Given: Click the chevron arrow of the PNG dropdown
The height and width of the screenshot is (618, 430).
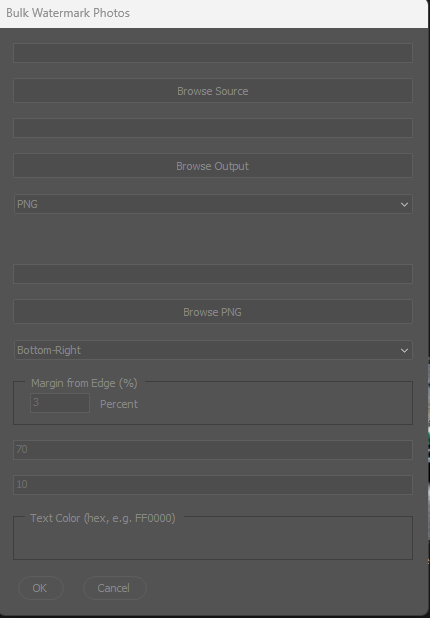Looking at the screenshot, I should click(x=404, y=204).
